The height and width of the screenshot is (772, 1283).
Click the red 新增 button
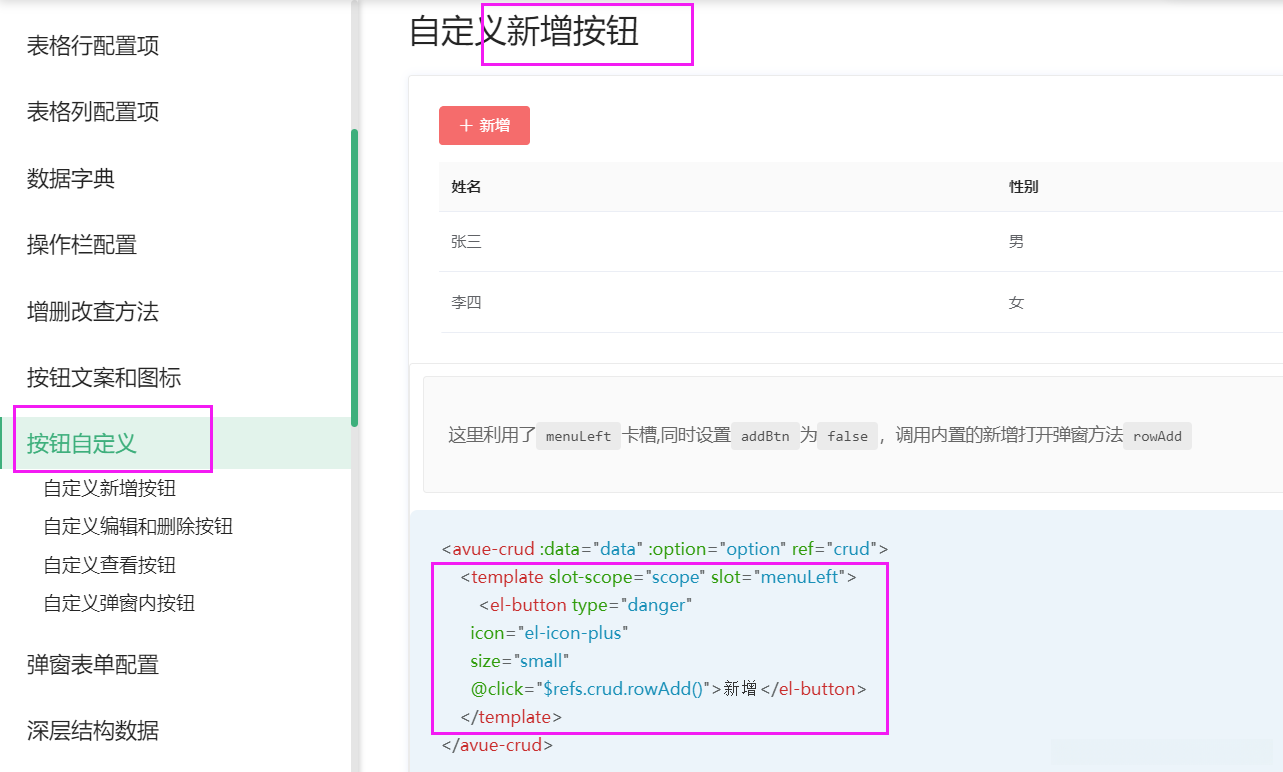point(484,125)
